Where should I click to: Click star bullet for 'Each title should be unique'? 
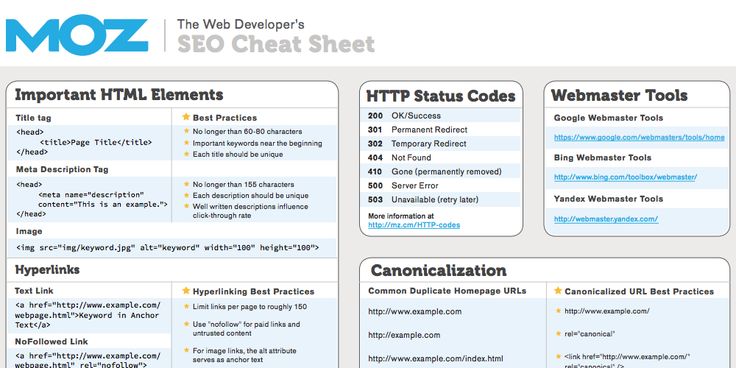point(186,154)
